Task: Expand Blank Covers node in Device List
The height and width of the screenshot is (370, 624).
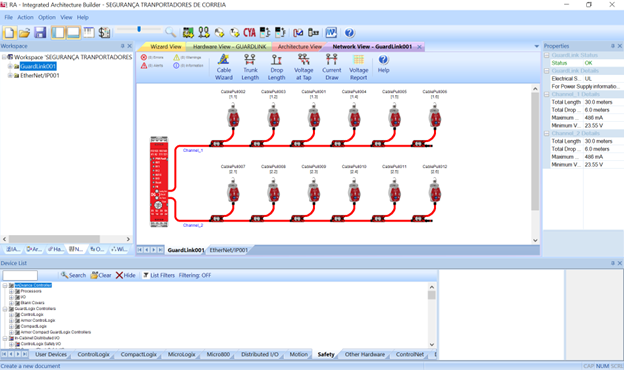Action: point(12,303)
